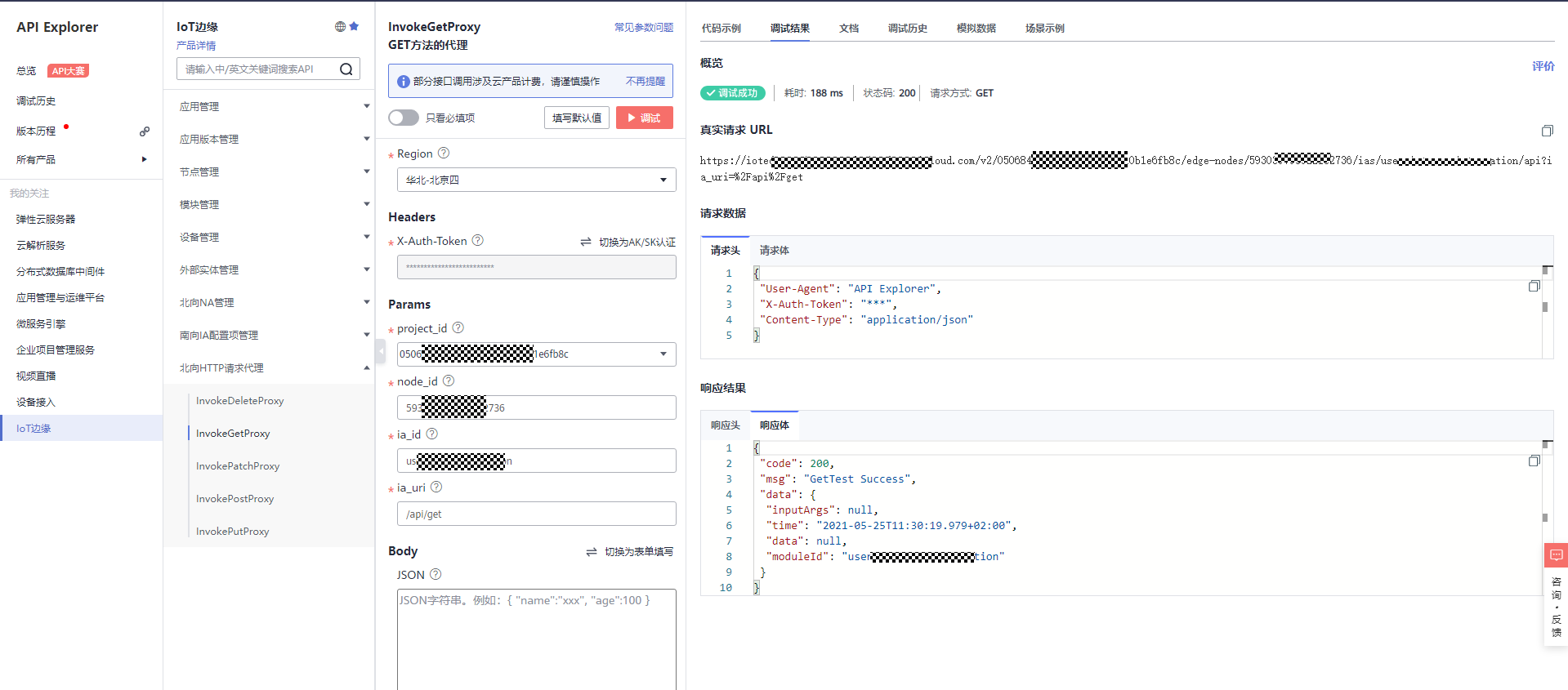Toggle the 只看必填项 switch

coord(404,118)
